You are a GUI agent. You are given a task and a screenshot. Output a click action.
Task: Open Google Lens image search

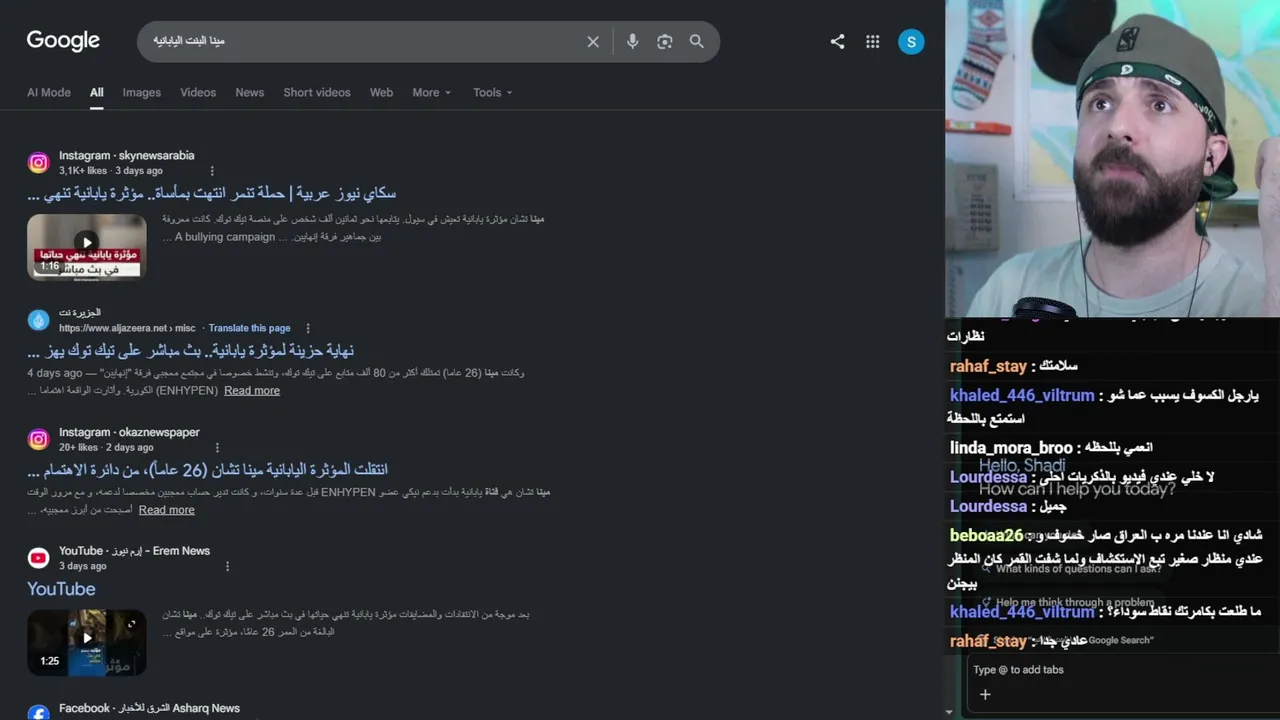665,42
